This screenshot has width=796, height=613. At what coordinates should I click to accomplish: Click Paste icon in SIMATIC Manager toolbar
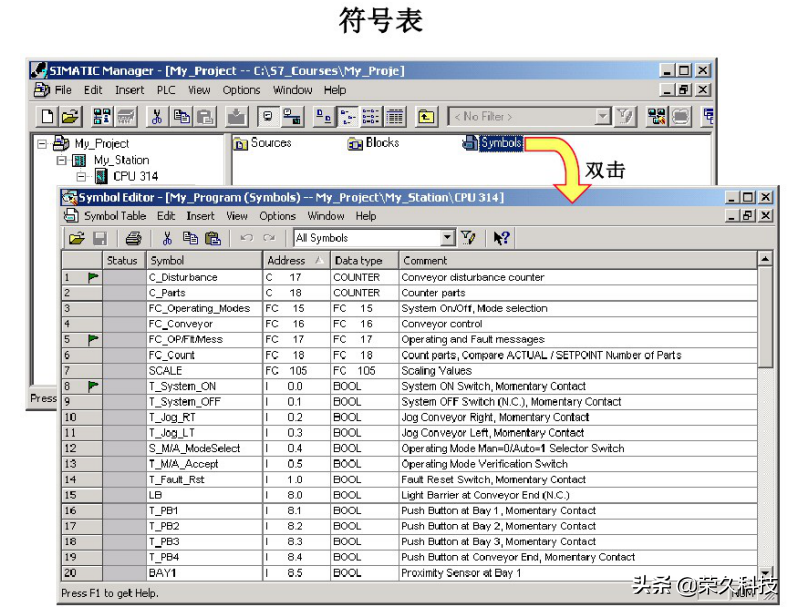pos(205,117)
